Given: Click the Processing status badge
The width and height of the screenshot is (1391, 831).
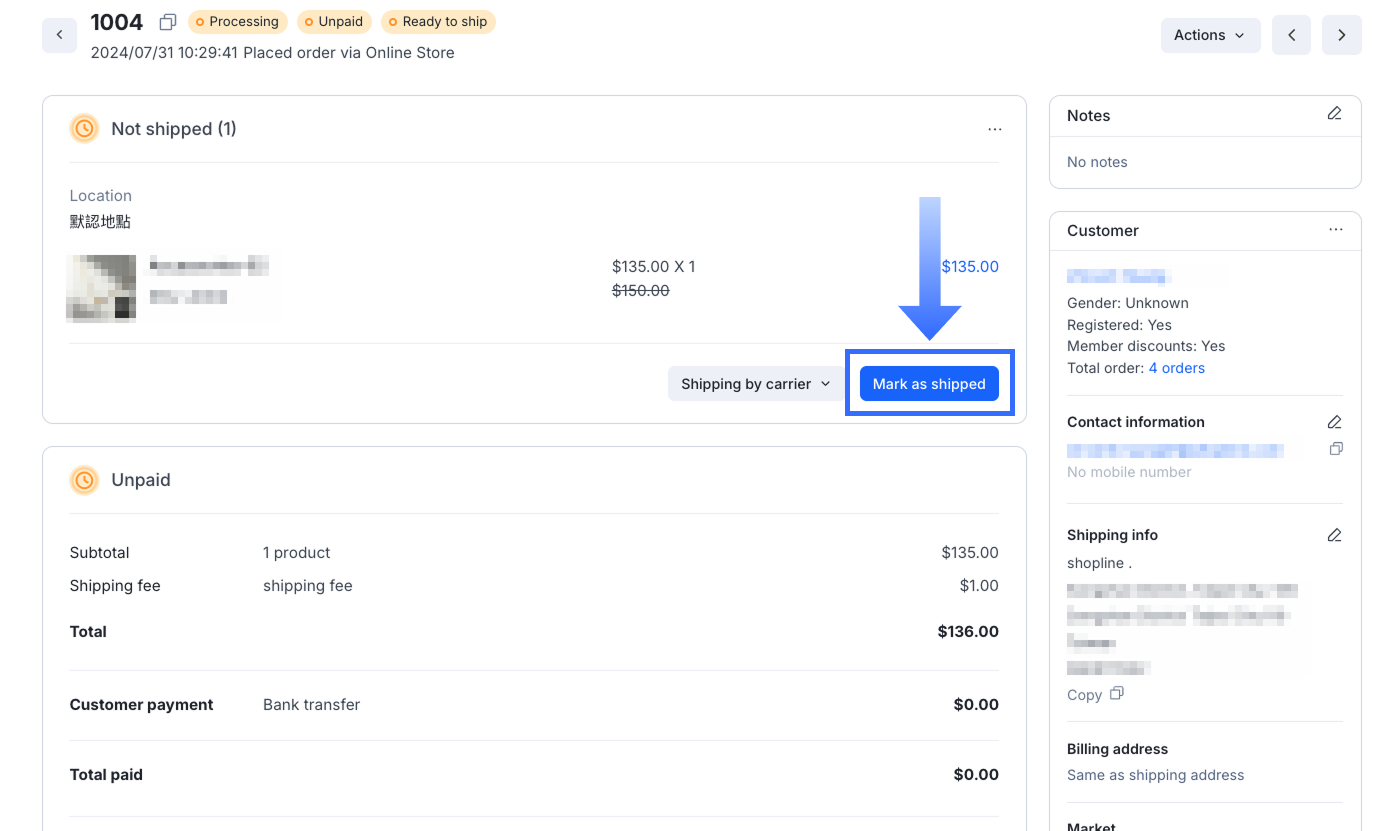Looking at the screenshot, I should pyautogui.click(x=237, y=22).
